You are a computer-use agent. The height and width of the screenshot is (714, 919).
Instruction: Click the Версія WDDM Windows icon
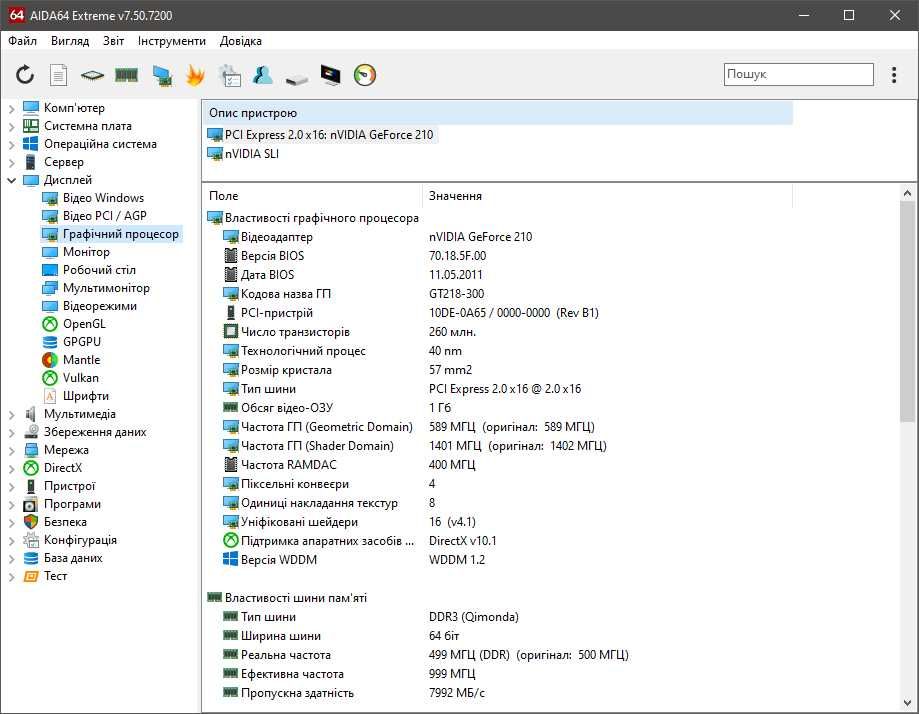click(x=230, y=559)
